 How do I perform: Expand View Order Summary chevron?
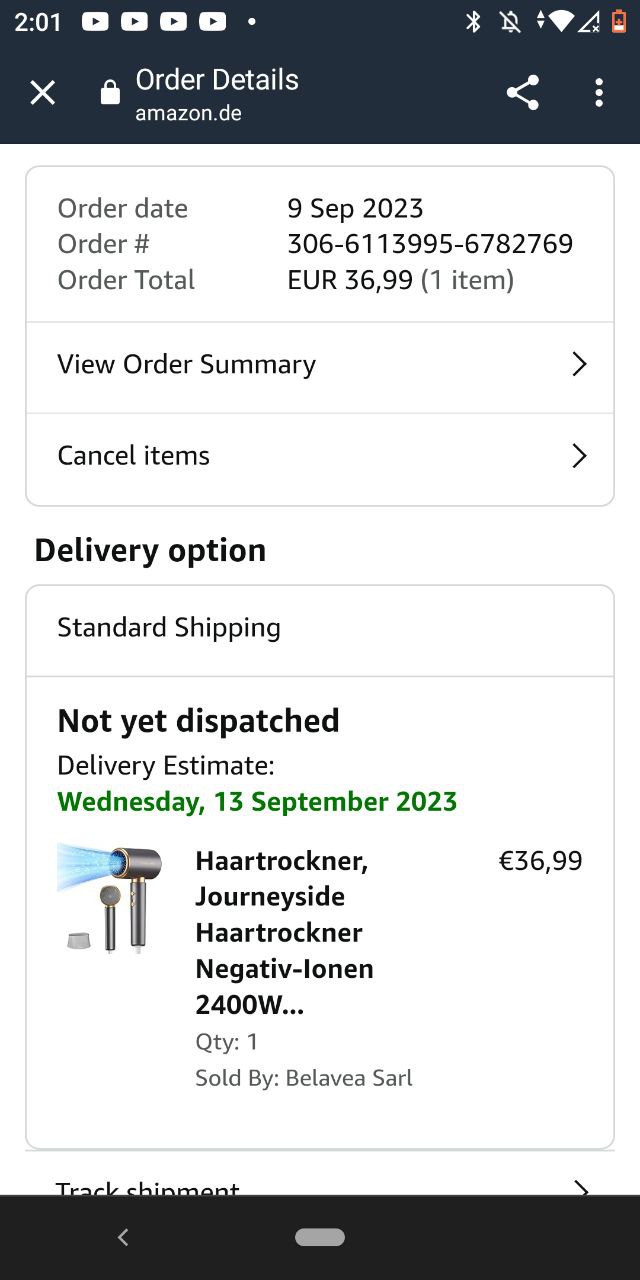point(579,364)
